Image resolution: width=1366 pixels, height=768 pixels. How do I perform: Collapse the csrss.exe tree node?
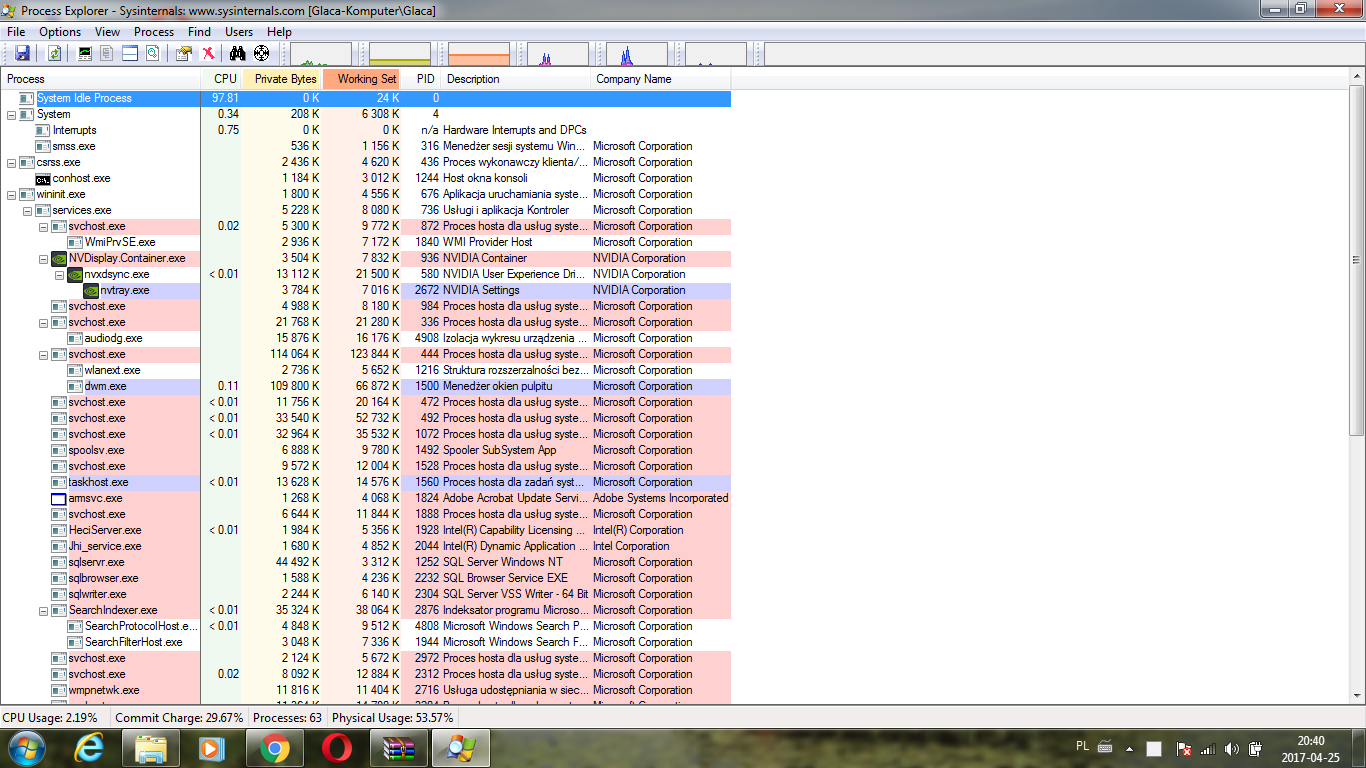click(11, 162)
